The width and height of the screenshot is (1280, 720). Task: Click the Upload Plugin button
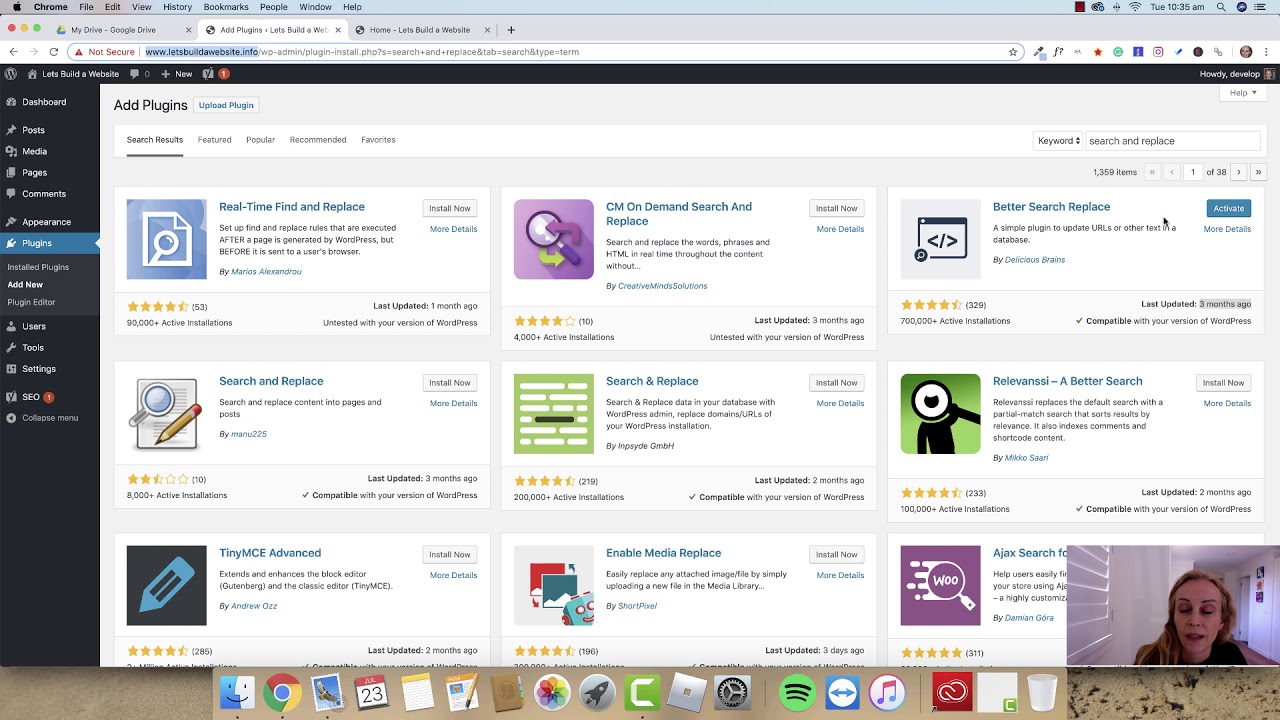pyautogui.click(x=226, y=105)
